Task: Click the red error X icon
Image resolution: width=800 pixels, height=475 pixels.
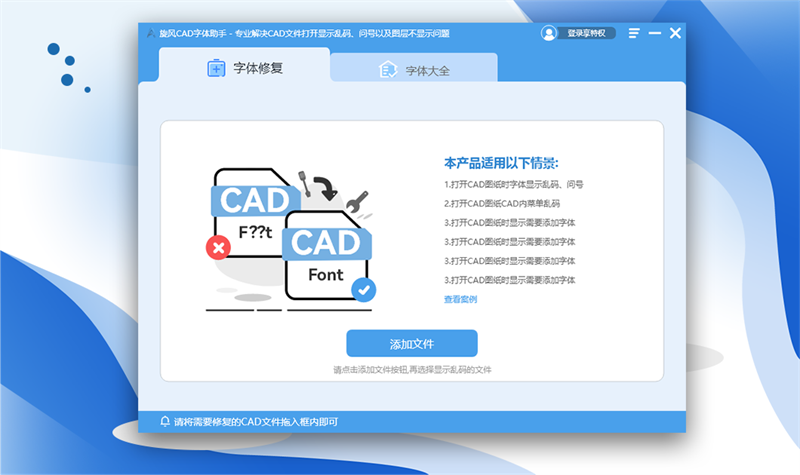Action: (x=218, y=247)
